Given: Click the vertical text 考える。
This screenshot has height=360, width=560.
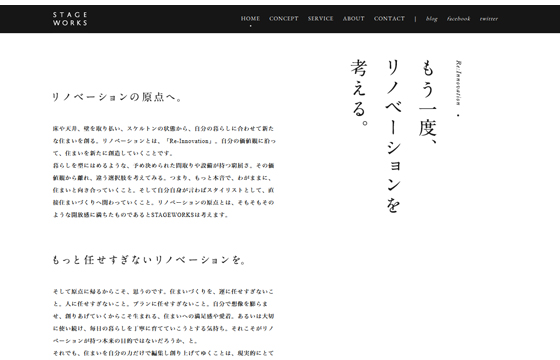Looking at the screenshot, I should click(359, 93).
